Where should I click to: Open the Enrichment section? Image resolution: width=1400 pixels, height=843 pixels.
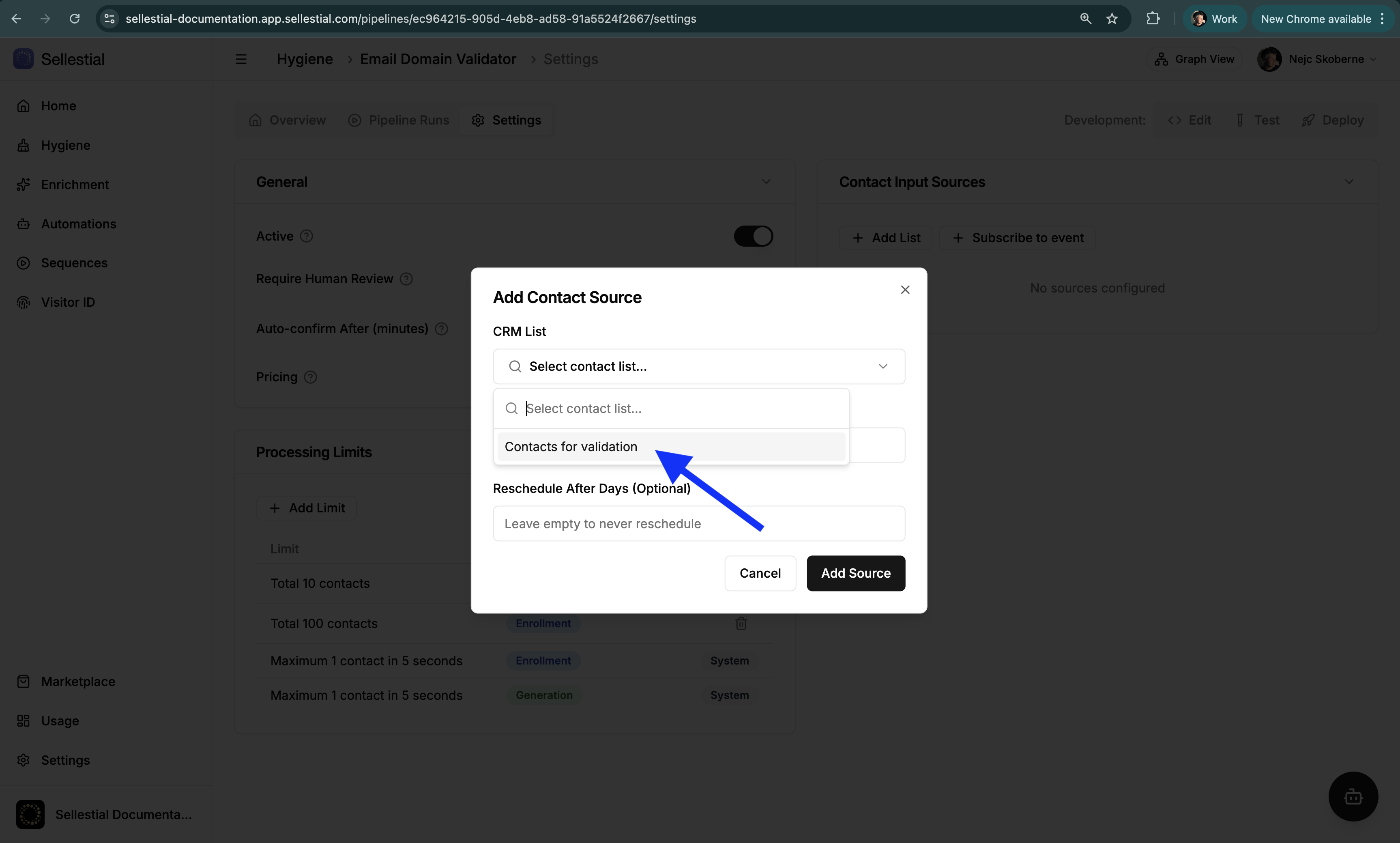click(74, 184)
